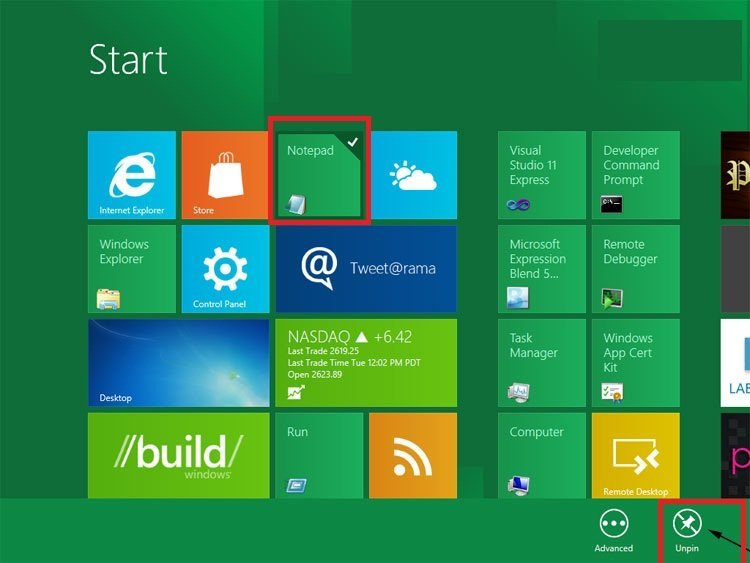The height and width of the screenshot is (563, 750).
Task: Launch Microsoft Expression Blend 5 tile
Action: point(541,269)
